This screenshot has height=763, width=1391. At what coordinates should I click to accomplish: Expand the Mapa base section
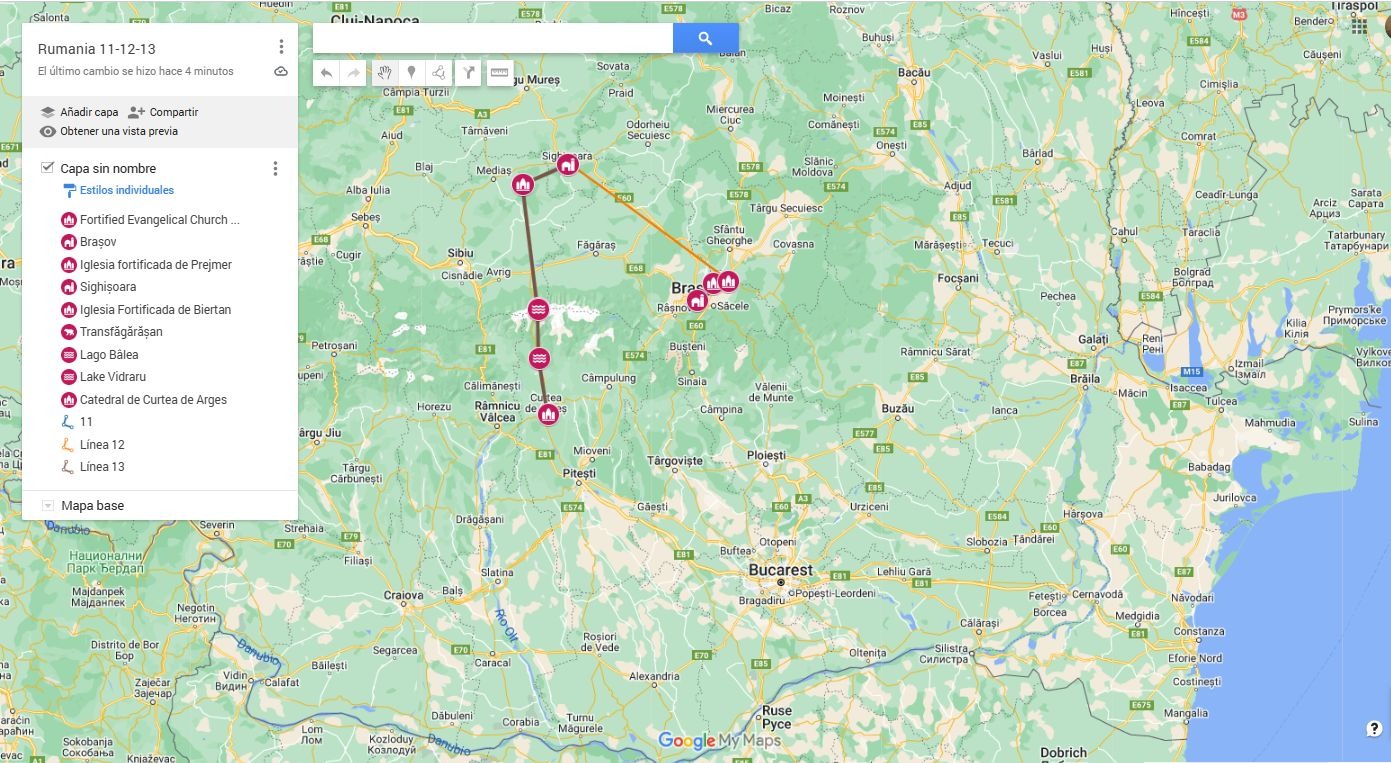click(x=47, y=506)
